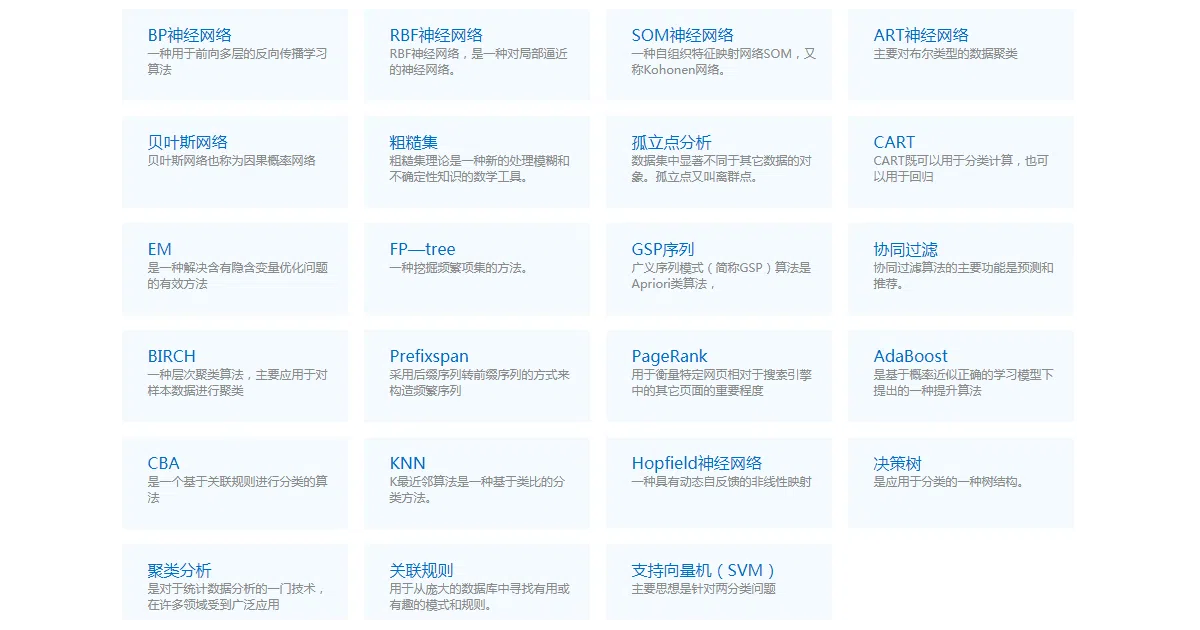This screenshot has height=630, width=1200.
Task: Open the CART algorithm link
Action: pos(894,142)
